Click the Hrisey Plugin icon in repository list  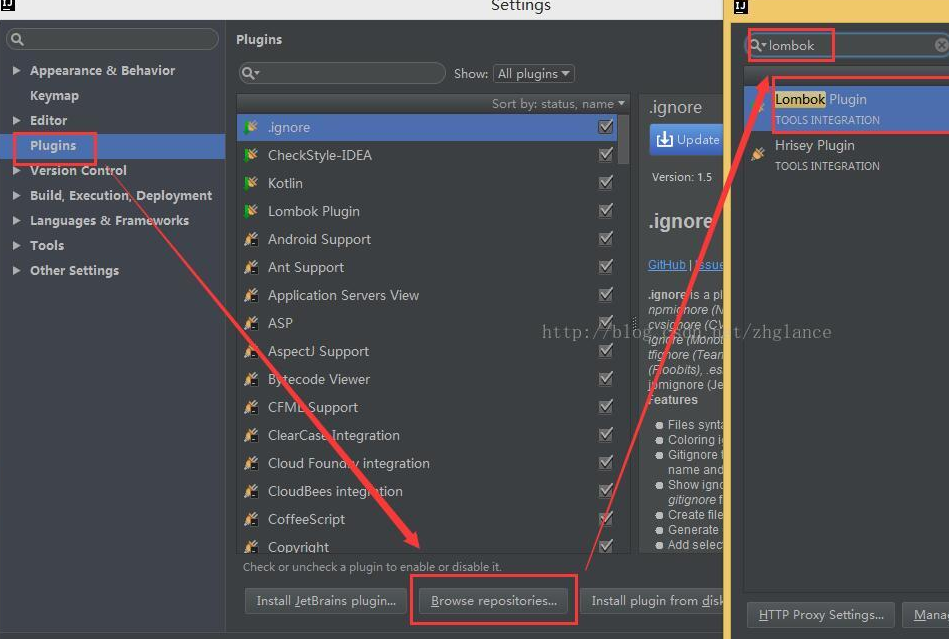point(758,154)
